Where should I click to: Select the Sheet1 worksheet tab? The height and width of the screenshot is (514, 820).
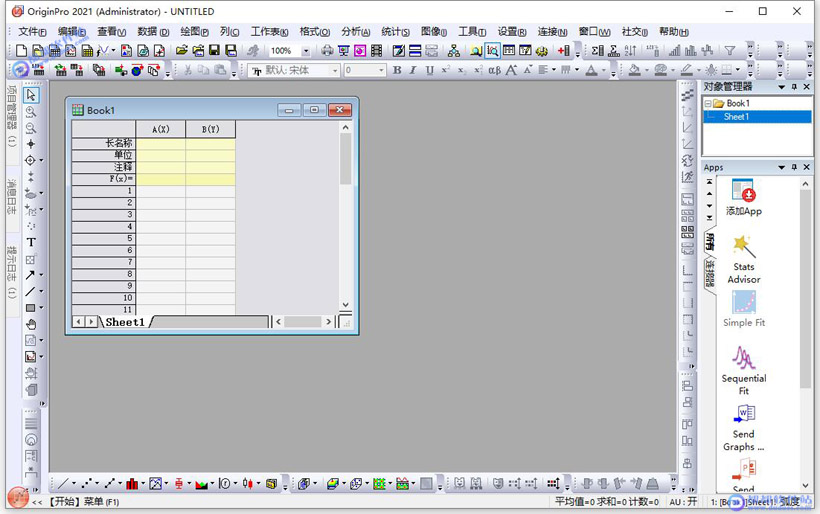pyautogui.click(x=124, y=322)
